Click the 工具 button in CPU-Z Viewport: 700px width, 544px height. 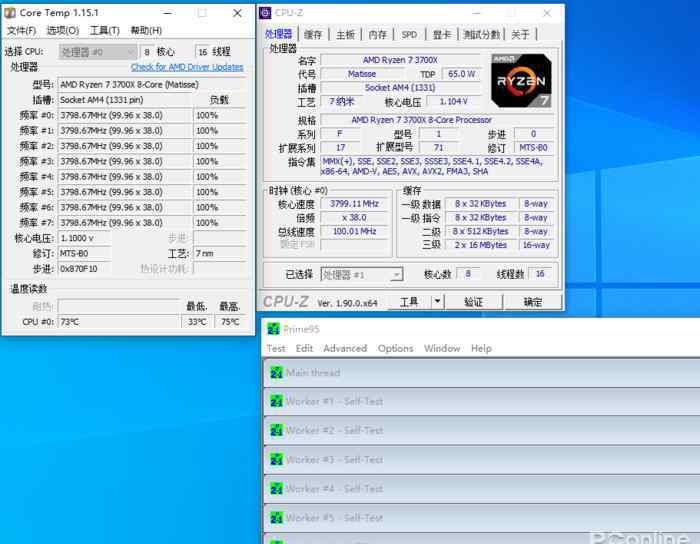coord(409,302)
